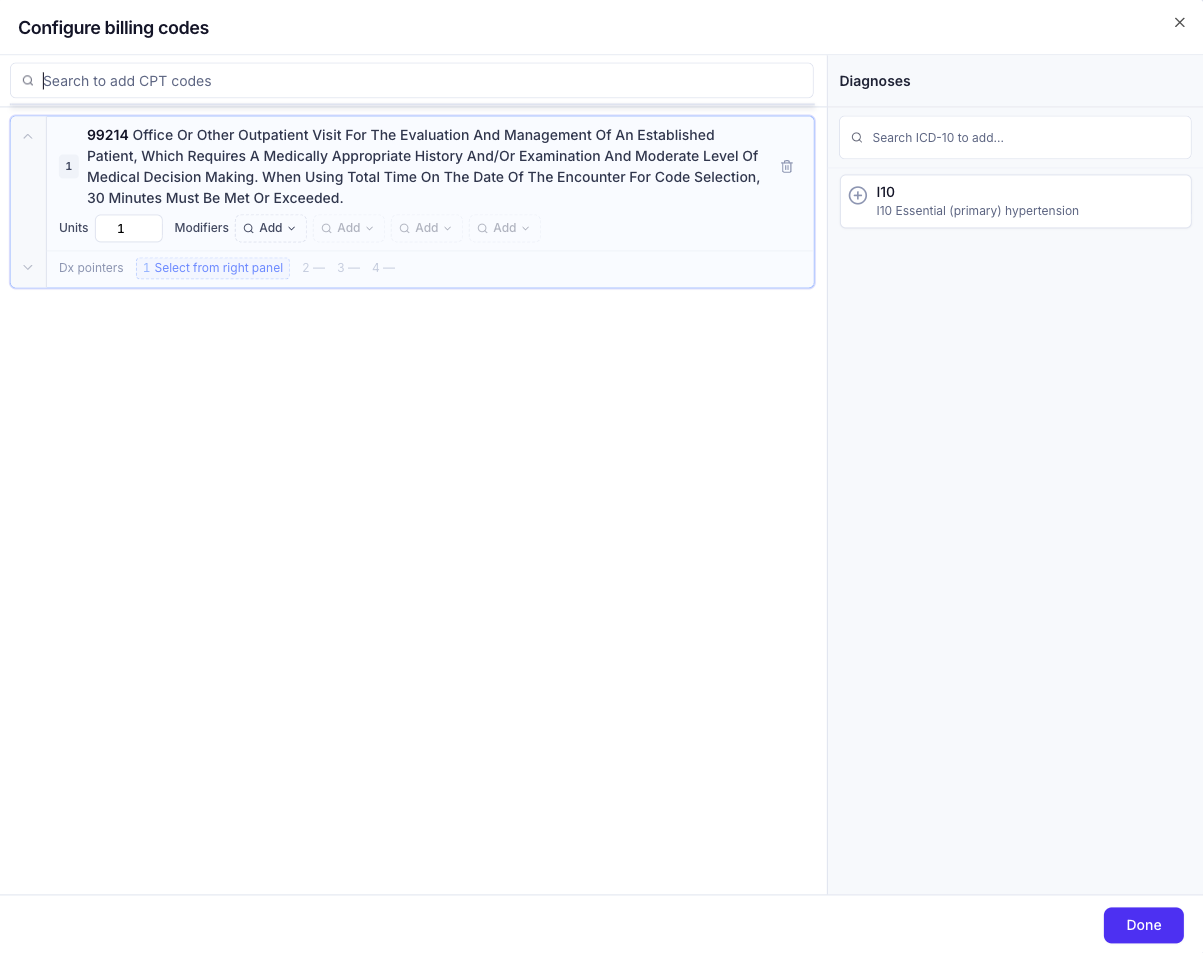Open the third modifier Add dropdown
Image resolution: width=1203 pixels, height=953 pixels.
coord(426,228)
